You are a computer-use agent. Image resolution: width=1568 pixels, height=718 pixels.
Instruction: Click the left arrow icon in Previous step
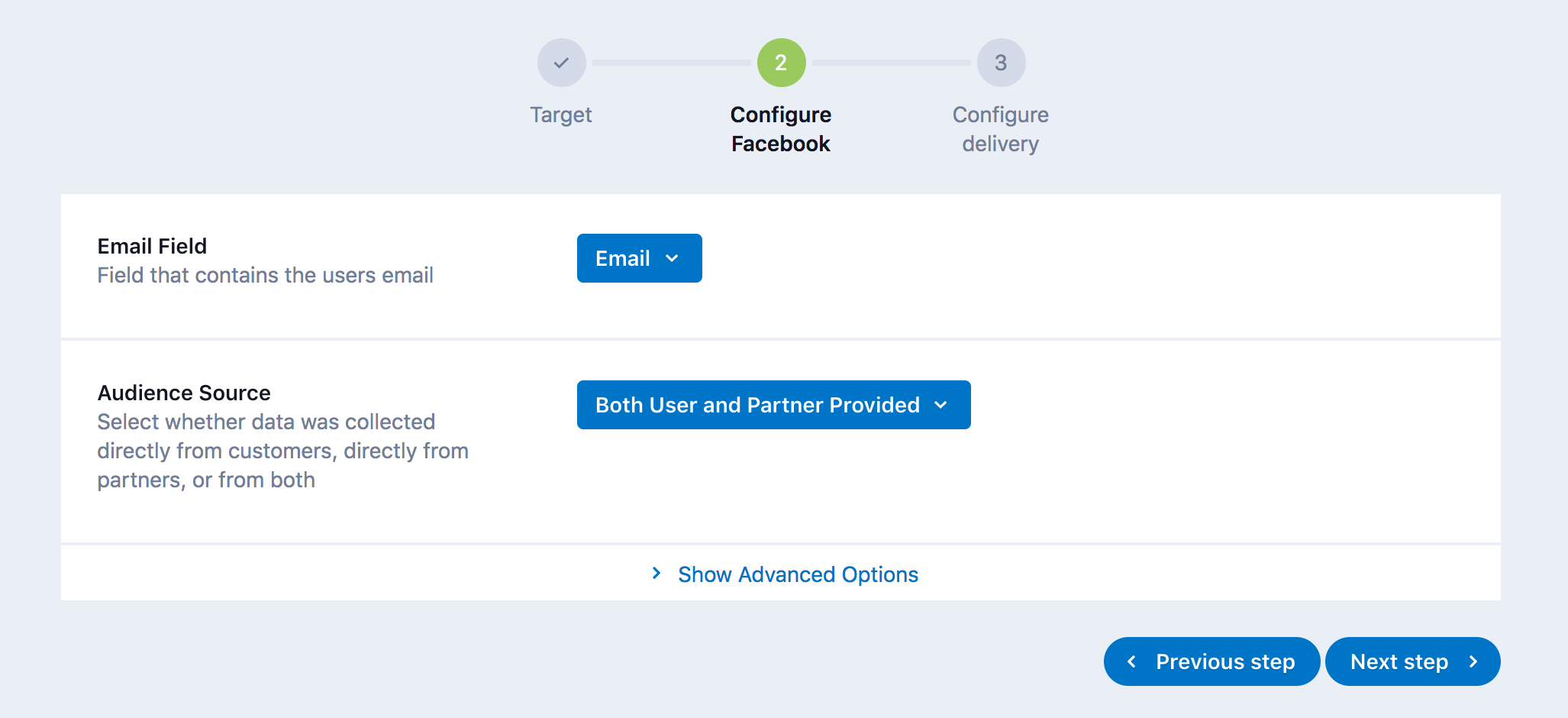(x=1131, y=661)
